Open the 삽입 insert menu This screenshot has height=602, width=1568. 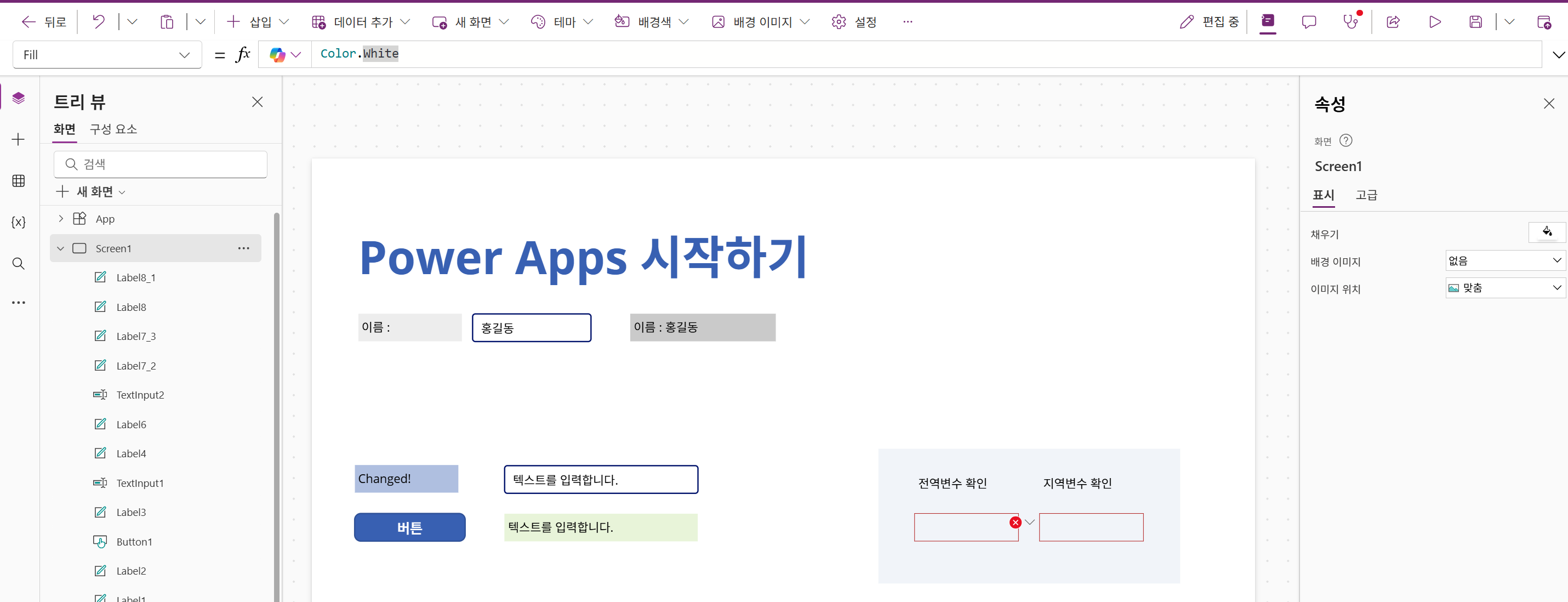point(258,22)
